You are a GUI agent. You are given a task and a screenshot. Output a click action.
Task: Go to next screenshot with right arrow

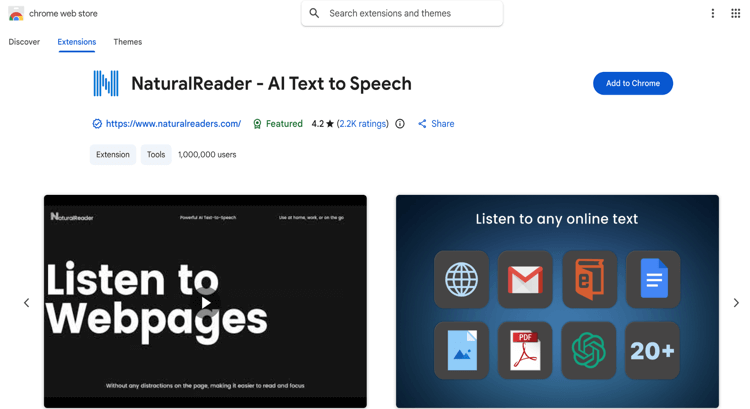click(x=736, y=303)
